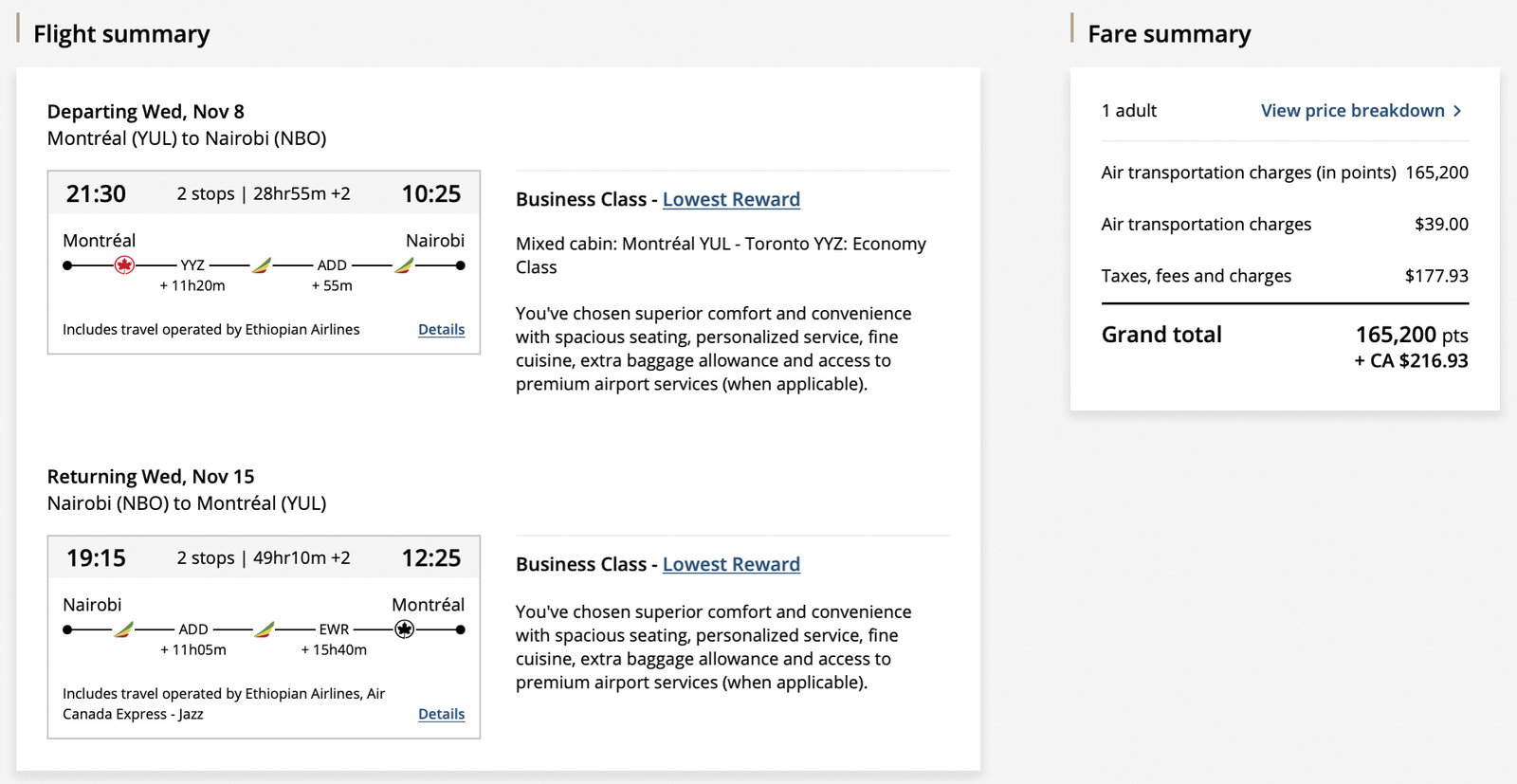The width and height of the screenshot is (1517, 784).
Task: Open Details for the departing flight
Action: (x=441, y=329)
